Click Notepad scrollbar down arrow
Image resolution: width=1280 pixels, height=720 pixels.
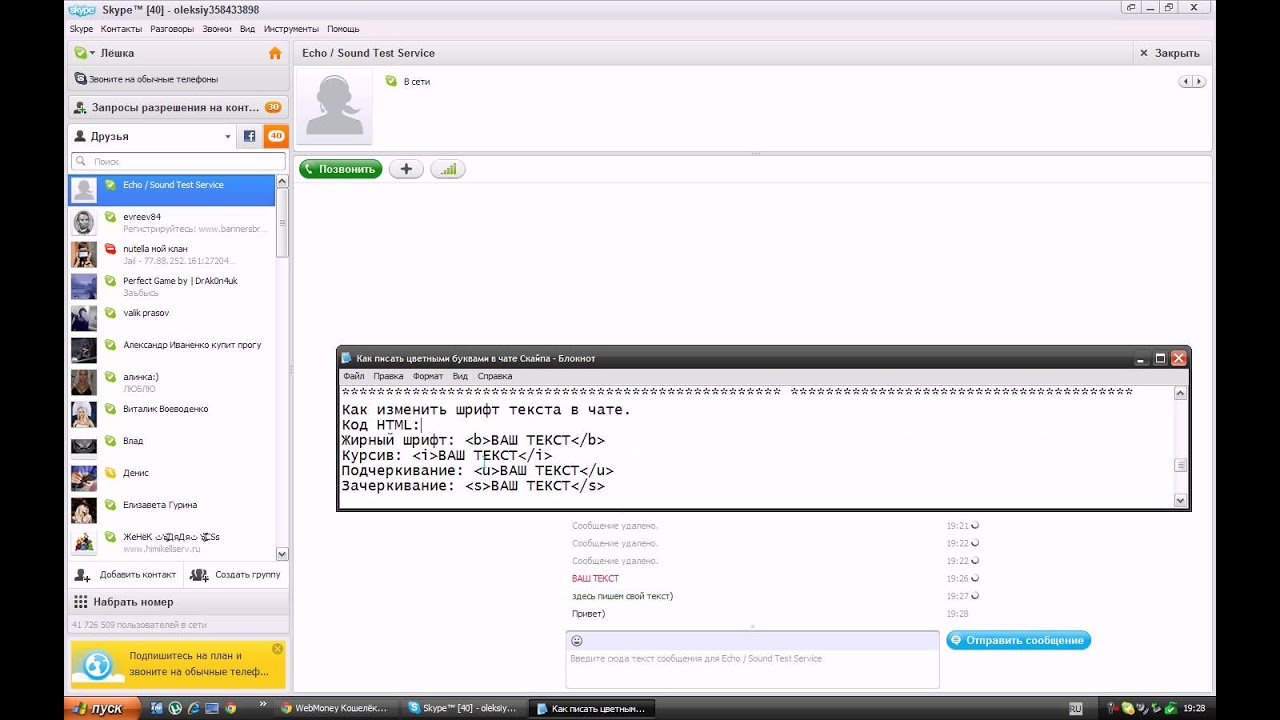coord(1180,501)
